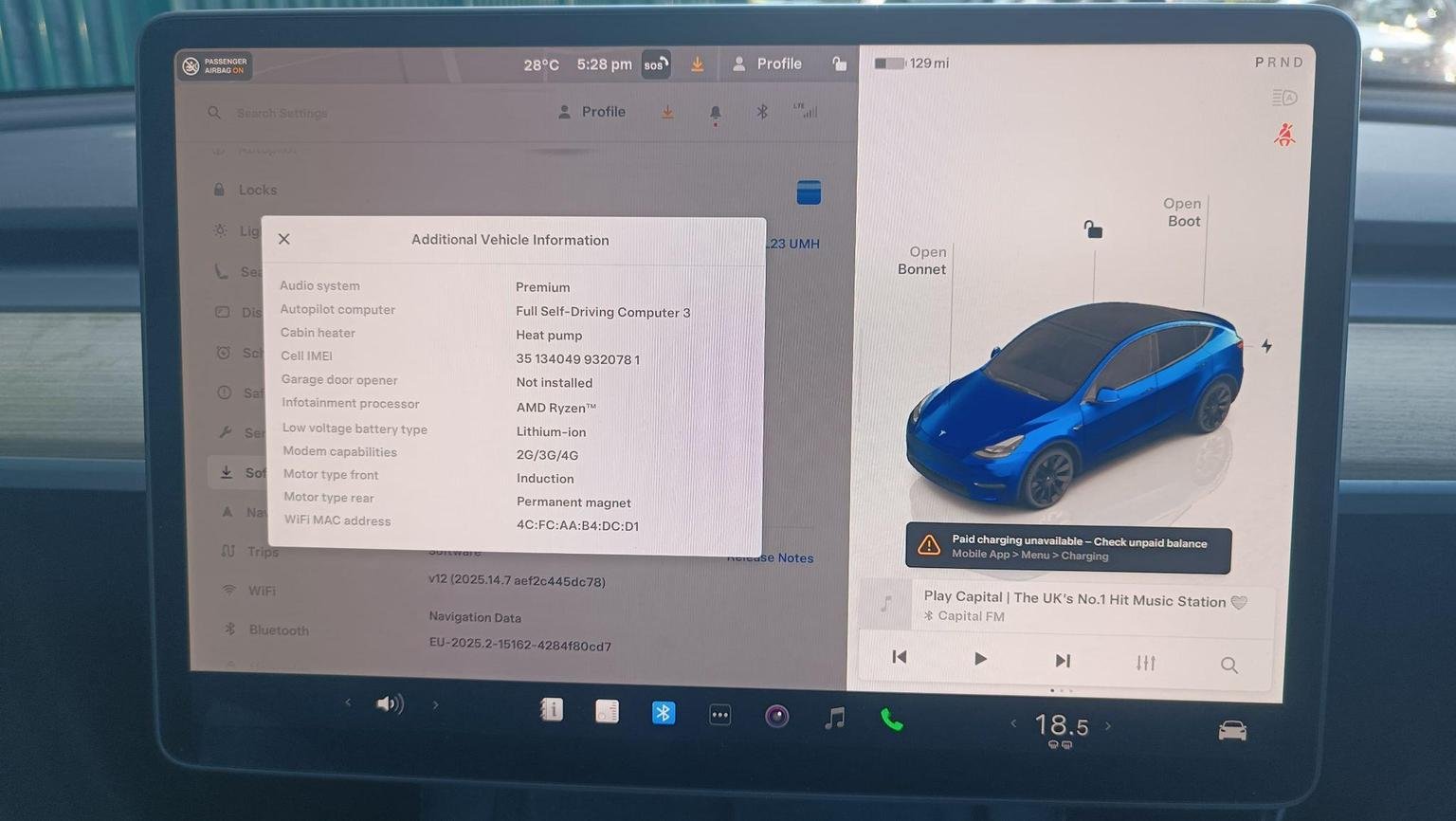Decrease cabin temperature with left arrow
1456x821 pixels.
tap(1013, 723)
